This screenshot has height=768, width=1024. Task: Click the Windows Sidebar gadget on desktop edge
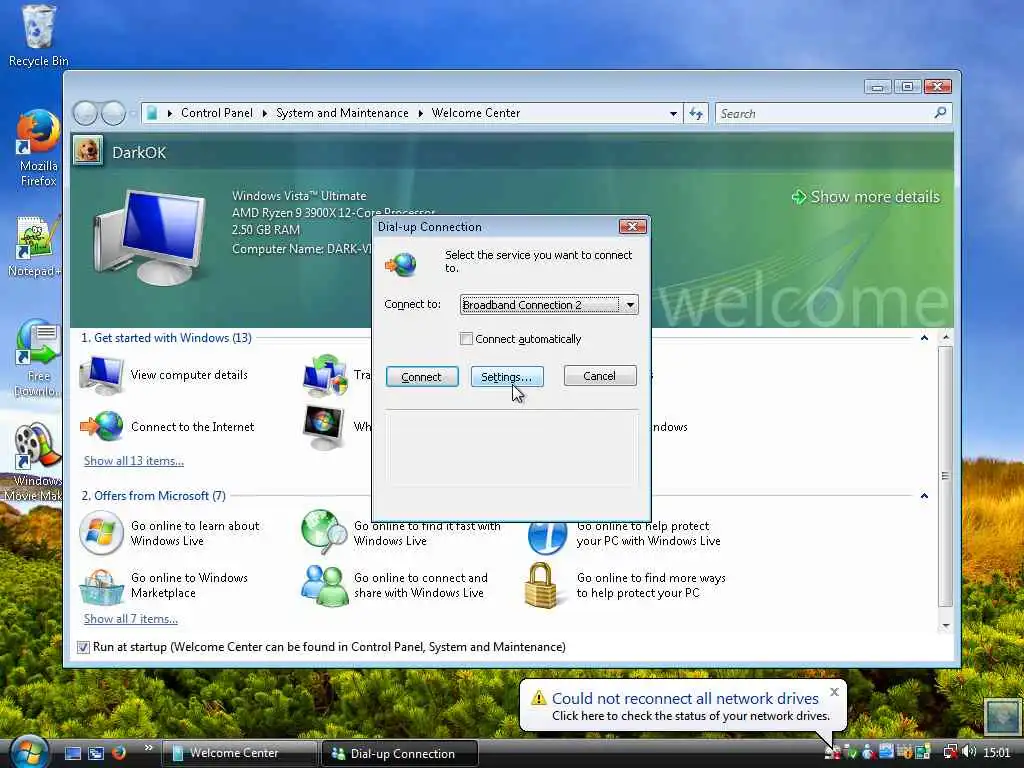[1002, 716]
